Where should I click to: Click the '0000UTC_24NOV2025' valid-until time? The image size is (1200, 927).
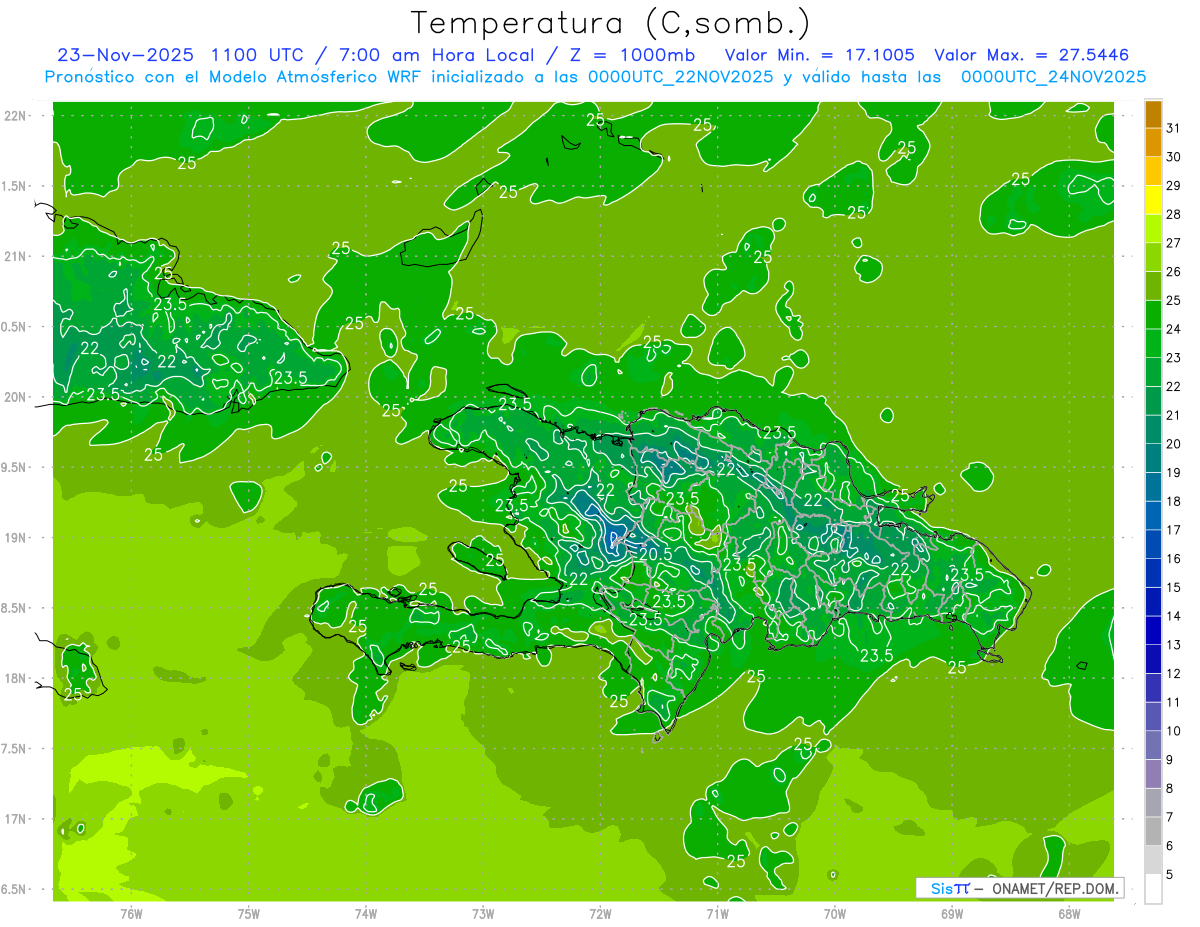coord(1053,76)
